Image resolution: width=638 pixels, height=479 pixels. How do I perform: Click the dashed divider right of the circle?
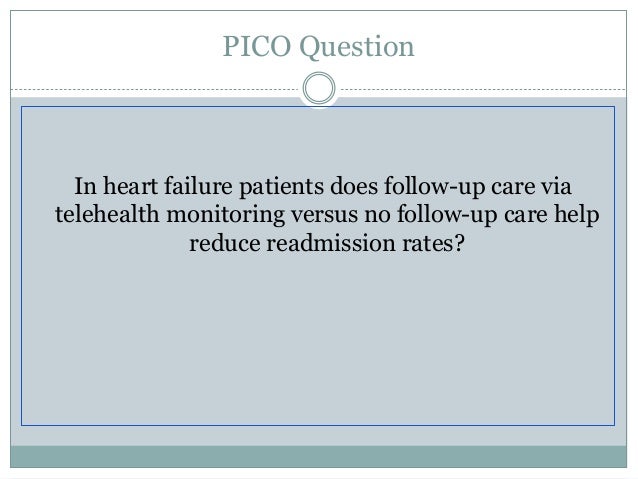pyautogui.click(x=483, y=89)
